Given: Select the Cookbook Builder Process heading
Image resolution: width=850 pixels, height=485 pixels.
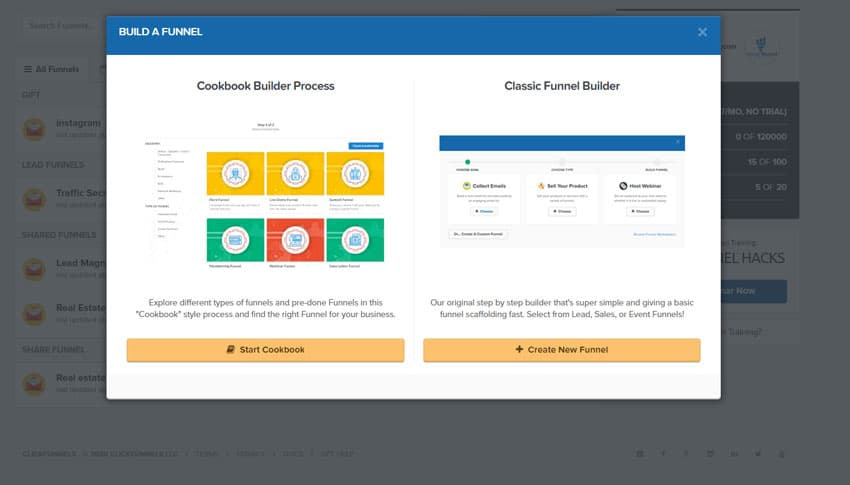Looking at the screenshot, I should click(266, 86).
